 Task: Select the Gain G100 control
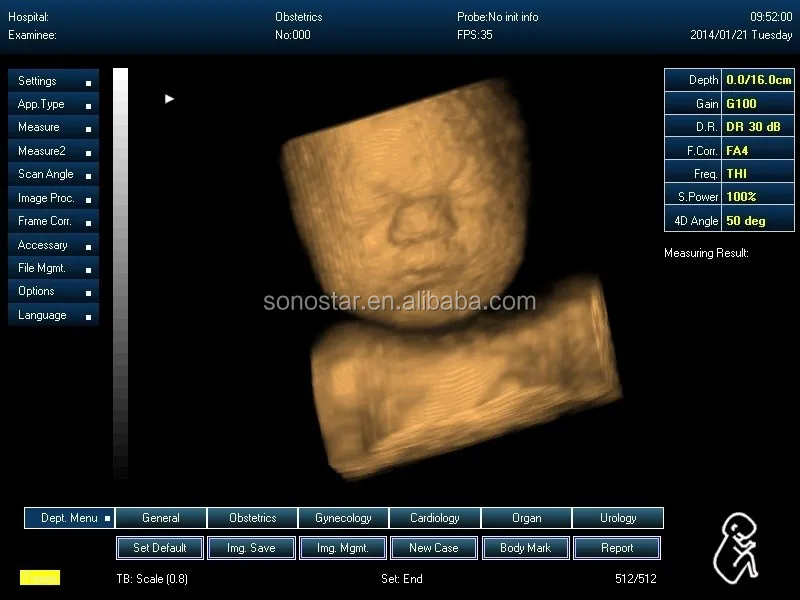point(728,103)
